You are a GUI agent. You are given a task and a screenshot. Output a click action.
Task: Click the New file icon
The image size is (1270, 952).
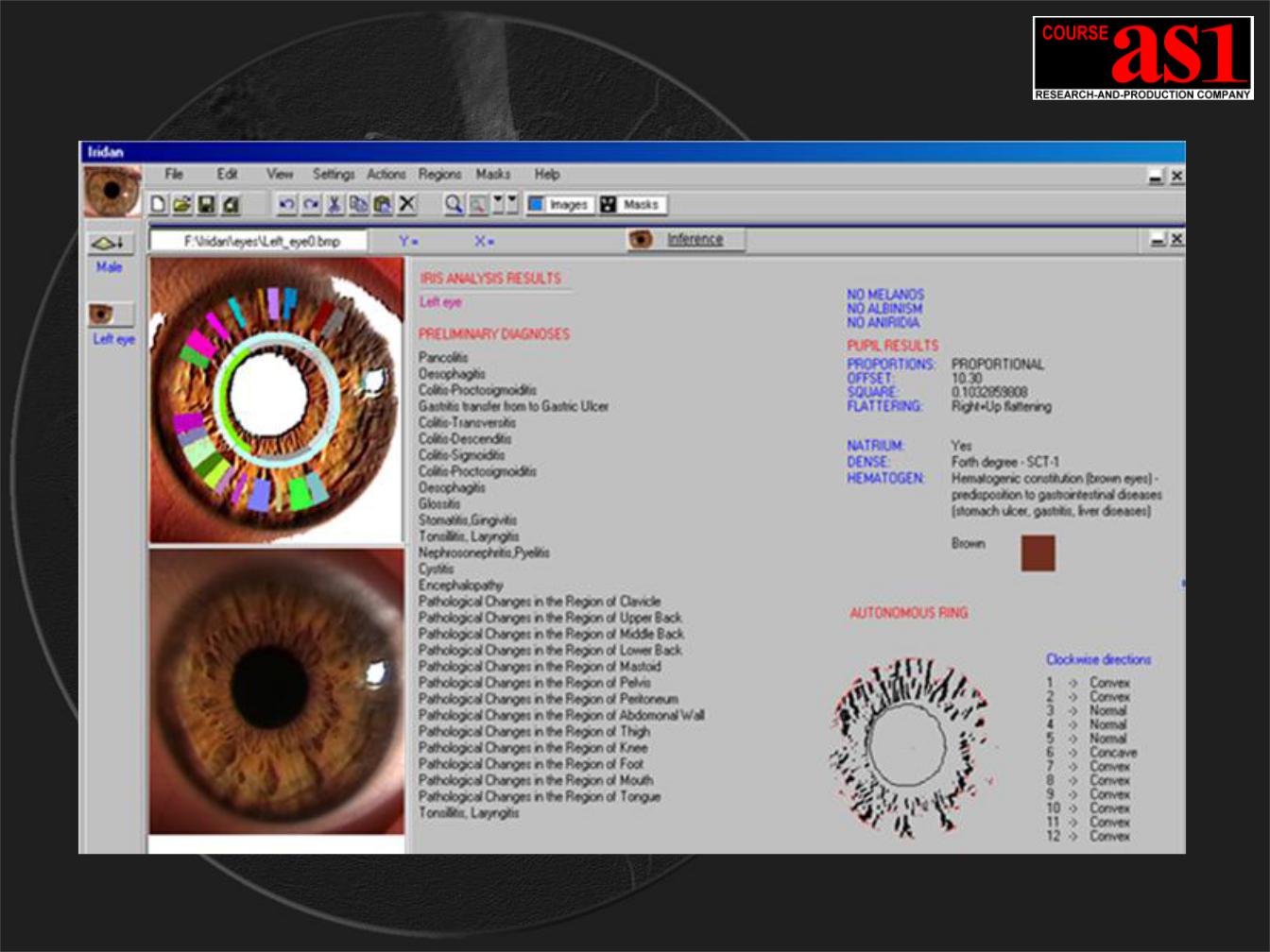(159, 204)
